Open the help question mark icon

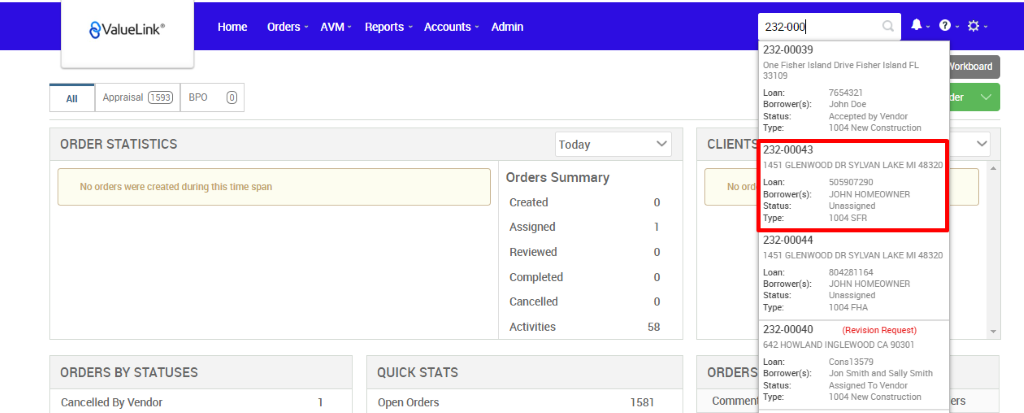point(944,26)
